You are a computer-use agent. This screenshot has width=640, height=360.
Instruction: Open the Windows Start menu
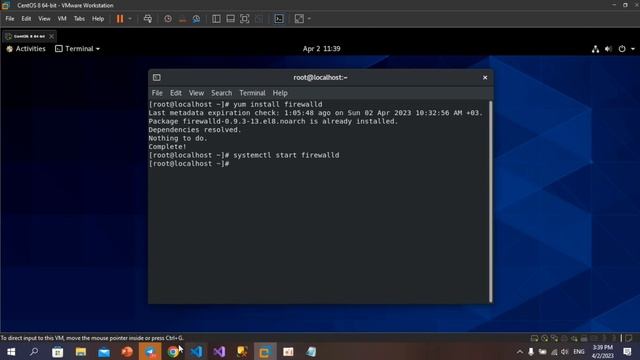point(11,351)
